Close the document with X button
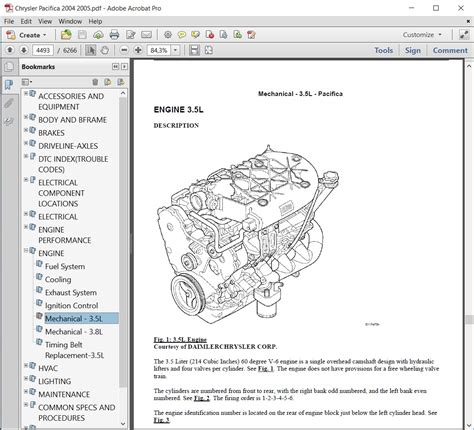Viewport: 474px width, 430px height. [x=468, y=21]
